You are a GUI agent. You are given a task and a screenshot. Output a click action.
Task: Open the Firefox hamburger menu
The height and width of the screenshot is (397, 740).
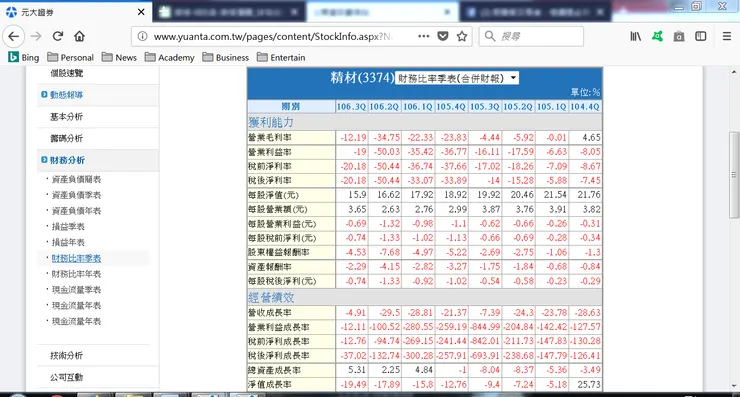(727, 36)
